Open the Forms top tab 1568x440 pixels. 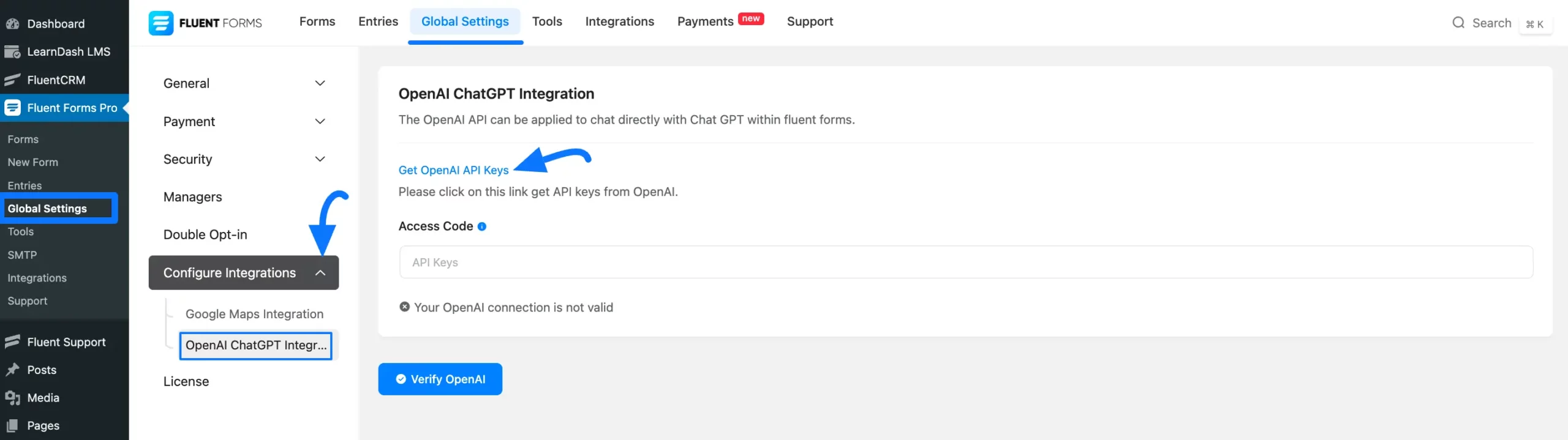tap(317, 21)
